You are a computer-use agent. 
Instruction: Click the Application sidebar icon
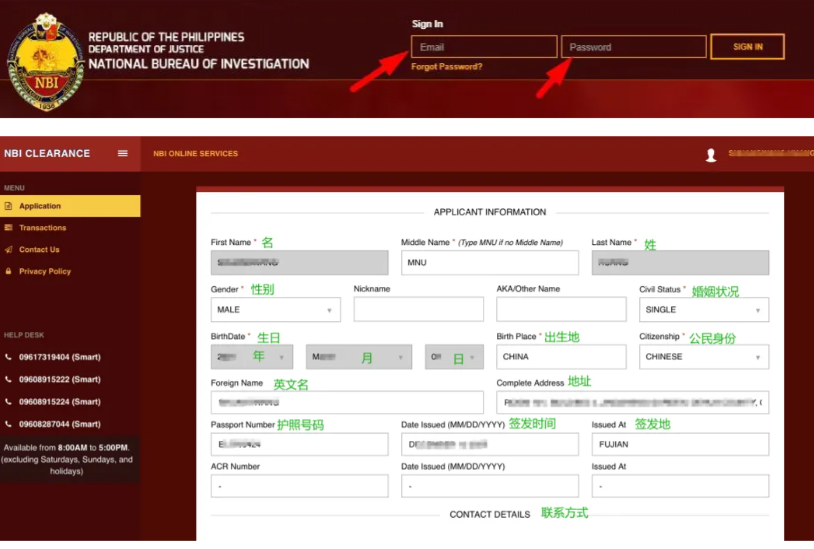(x=9, y=206)
